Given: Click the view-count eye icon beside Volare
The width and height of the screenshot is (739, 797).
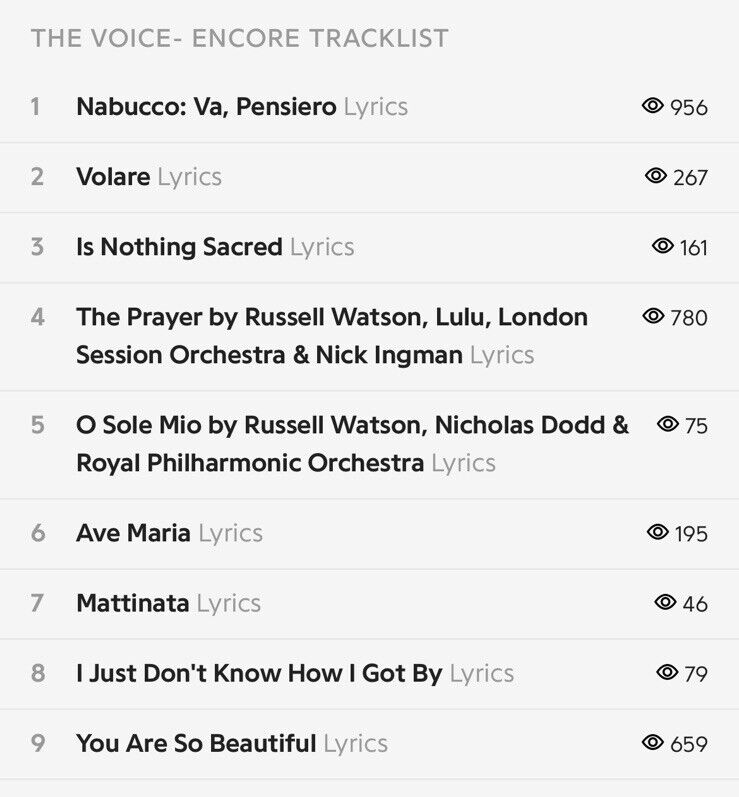Looking at the screenshot, I should [x=656, y=176].
